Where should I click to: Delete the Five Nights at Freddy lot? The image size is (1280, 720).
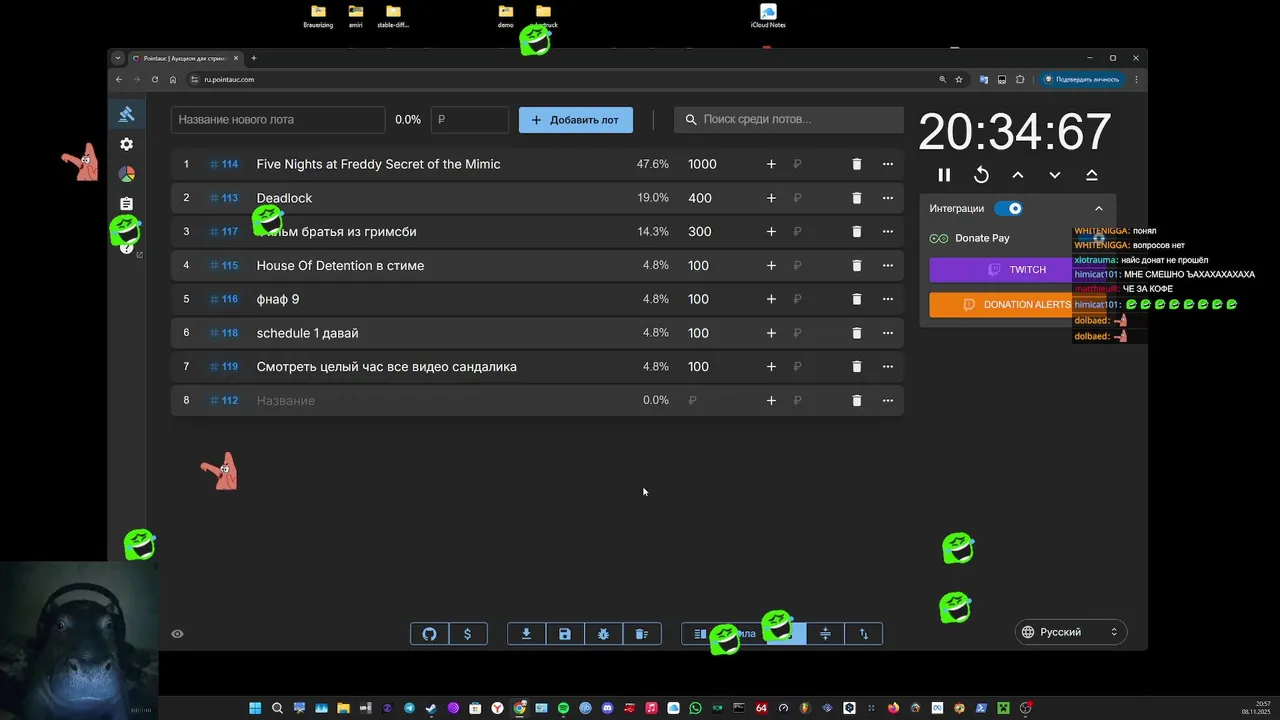click(x=857, y=164)
